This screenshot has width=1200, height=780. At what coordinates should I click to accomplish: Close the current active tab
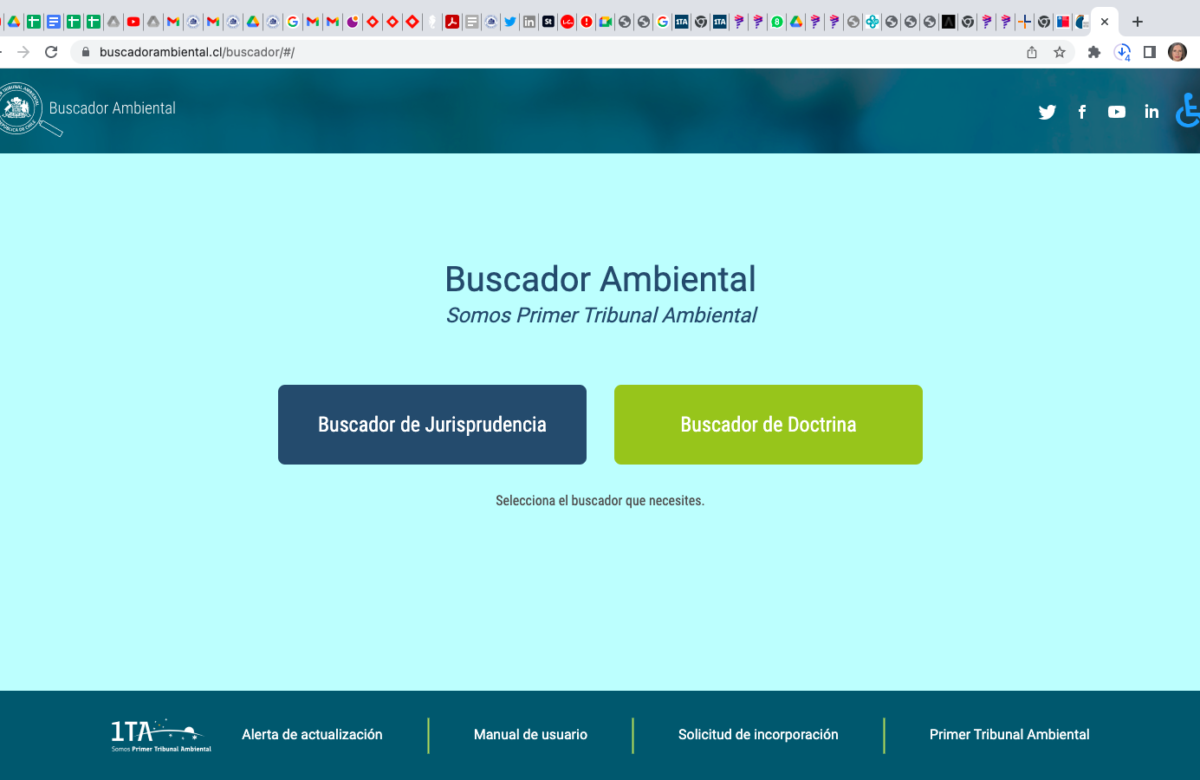coord(1104,22)
